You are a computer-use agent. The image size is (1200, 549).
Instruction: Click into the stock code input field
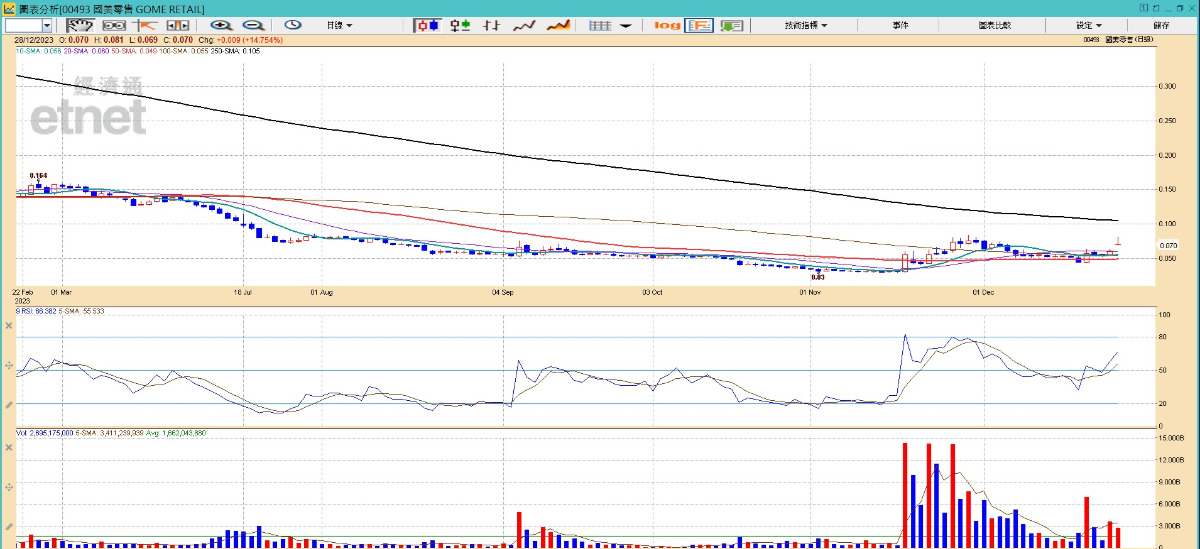[x=22, y=24]
